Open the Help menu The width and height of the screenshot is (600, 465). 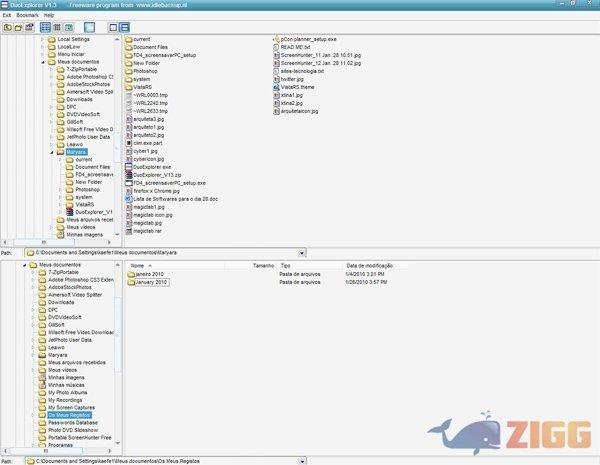tap(49, 16)
